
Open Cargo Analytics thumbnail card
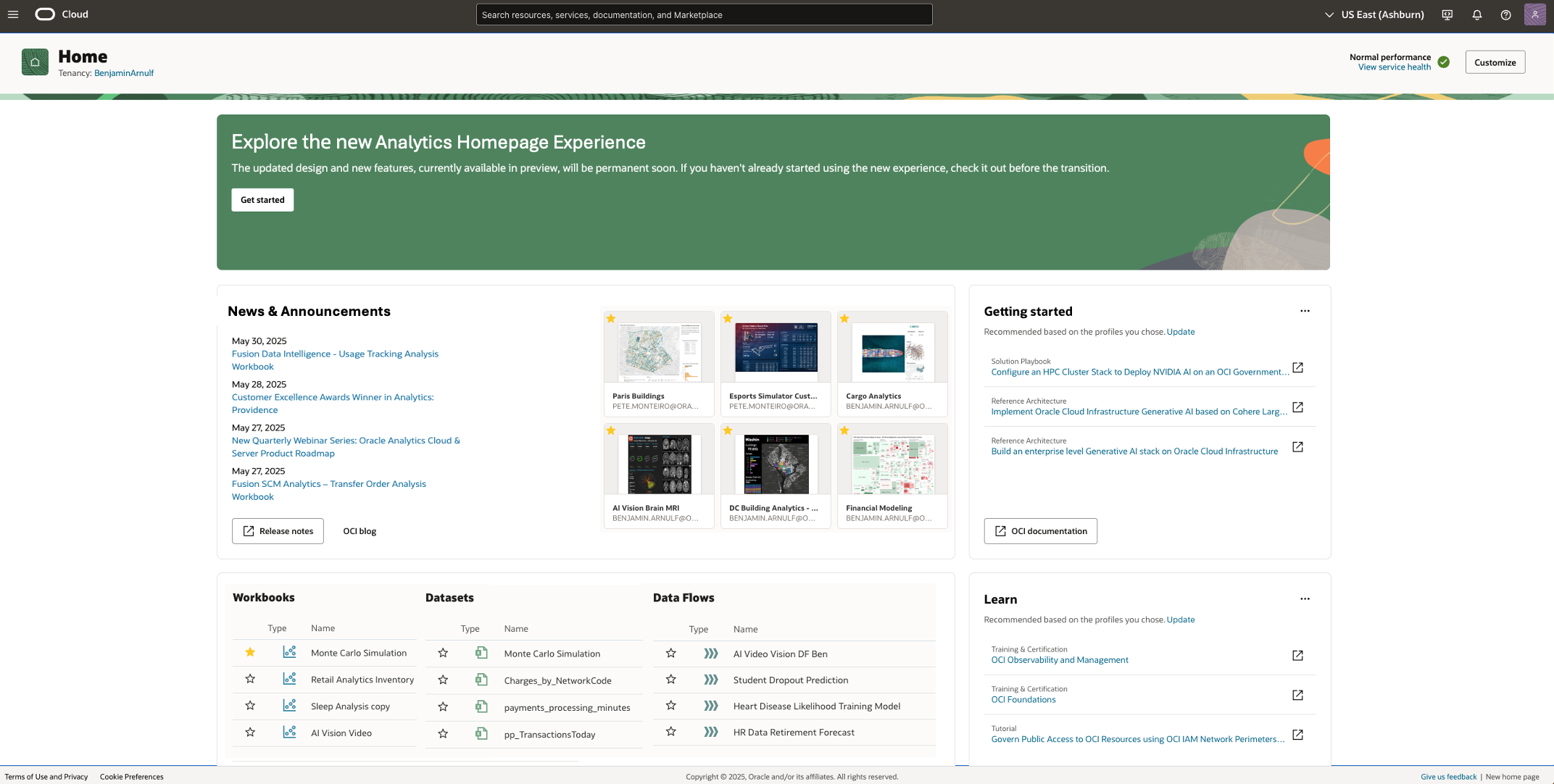point(892,364)
